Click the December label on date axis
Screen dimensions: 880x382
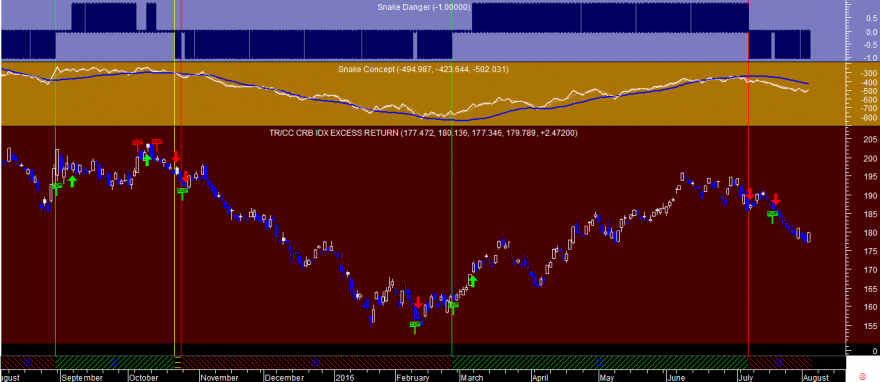click(x=284, y=378)
